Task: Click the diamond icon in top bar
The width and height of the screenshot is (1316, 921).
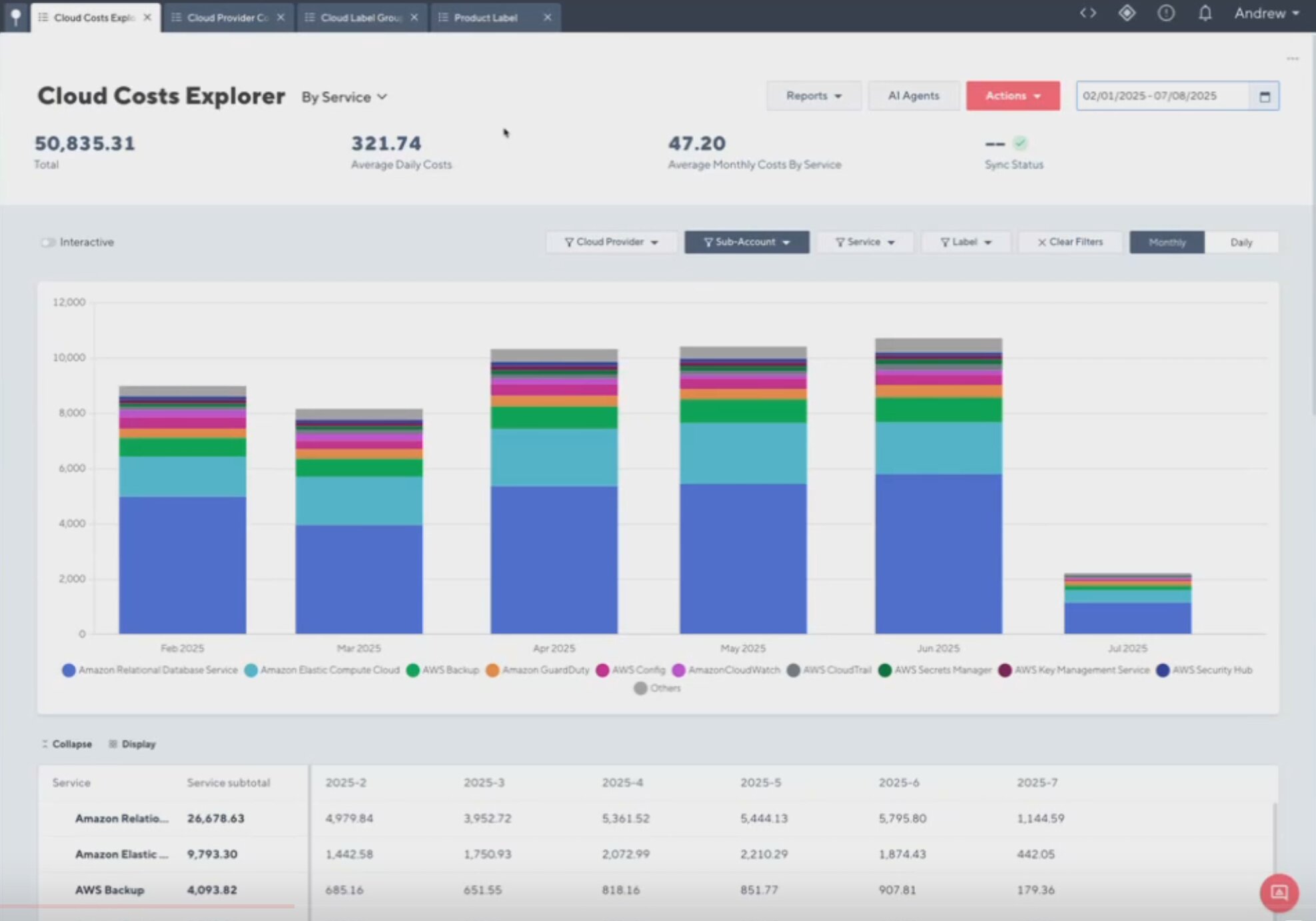Action: coord(1127,13)
